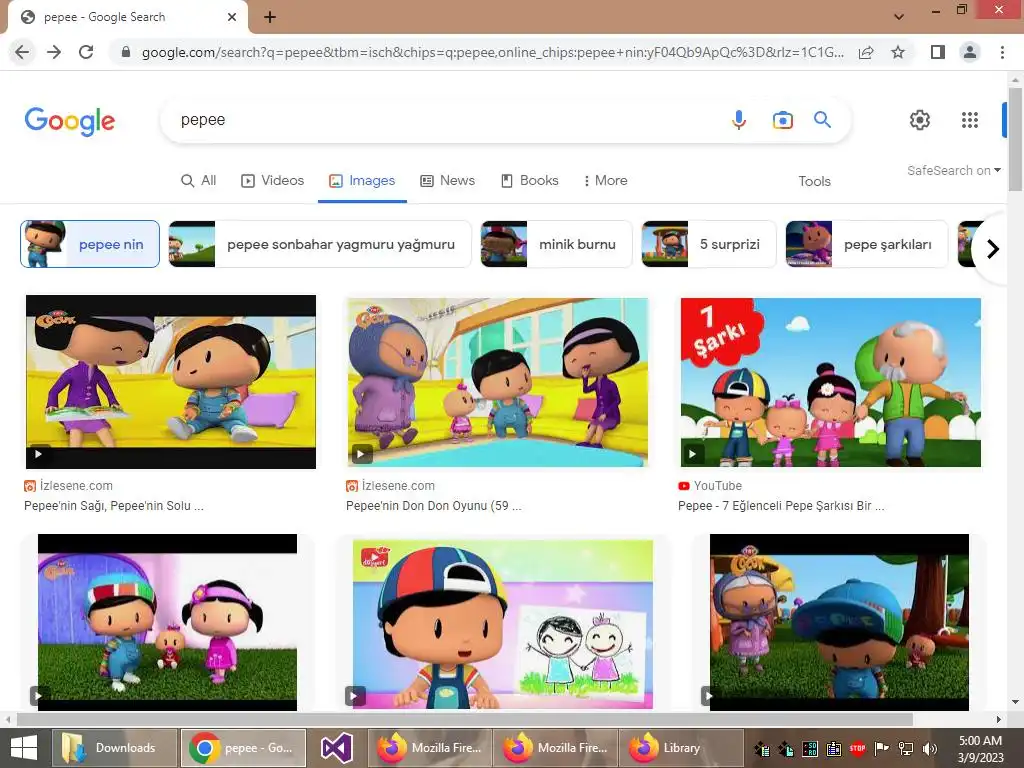Close the pepee - Google Search tab

click(x=232, y=17)
